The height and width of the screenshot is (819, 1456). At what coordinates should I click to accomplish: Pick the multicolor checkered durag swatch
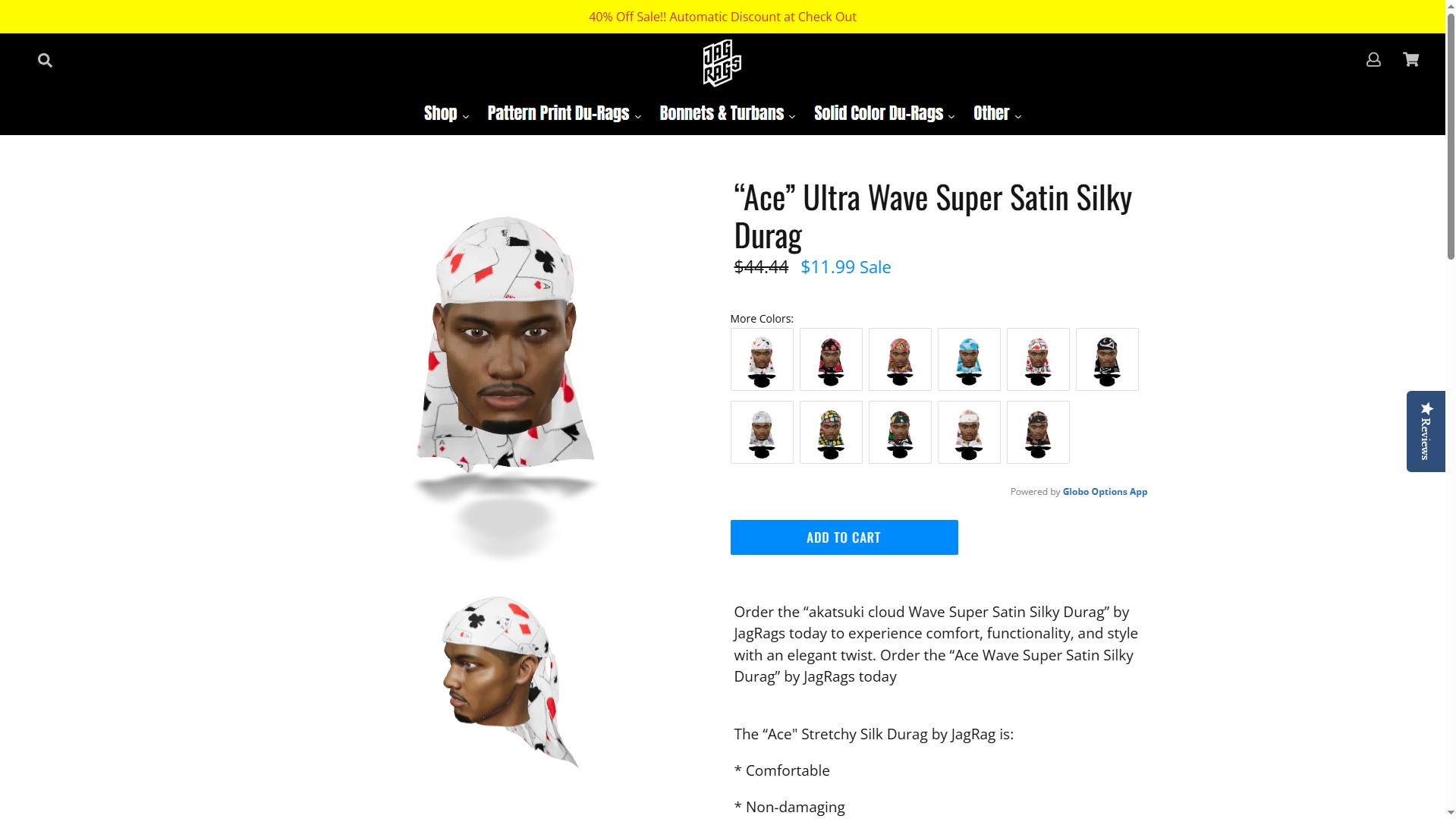pos(831,432)
